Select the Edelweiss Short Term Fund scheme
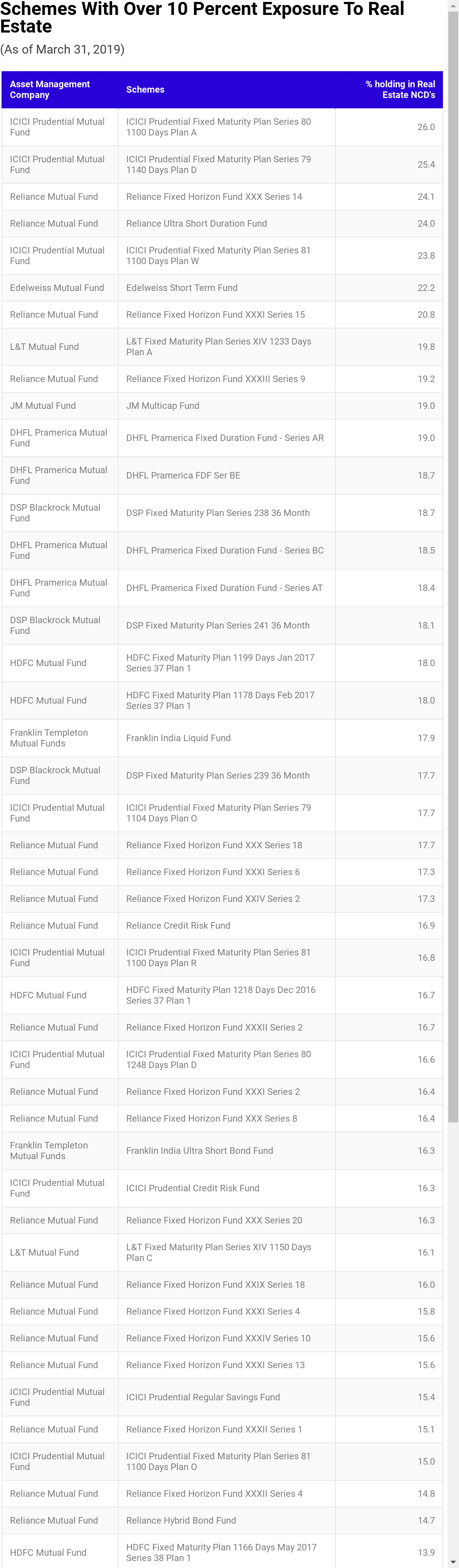 (x=182, y=288)
